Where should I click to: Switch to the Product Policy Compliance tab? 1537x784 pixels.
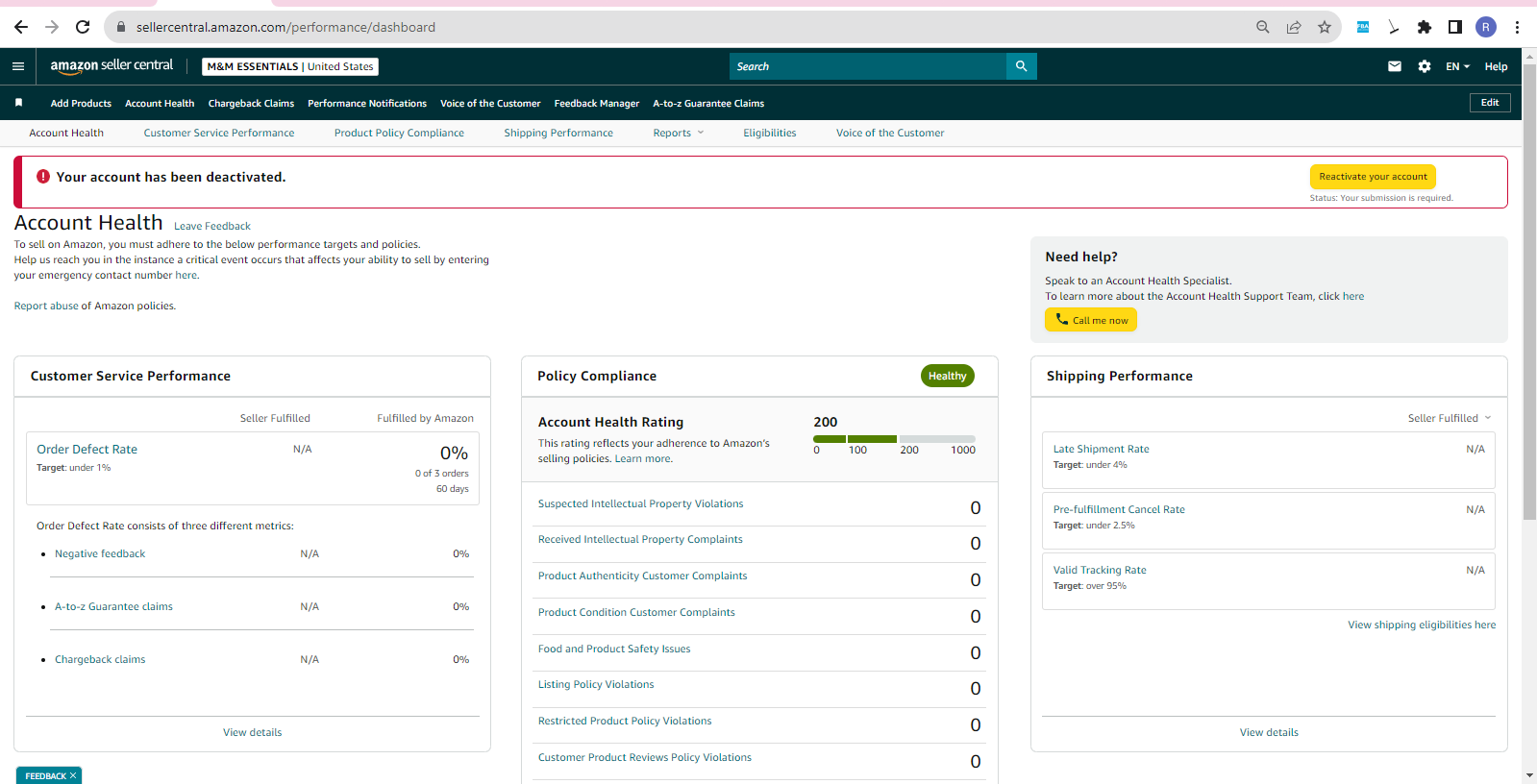(x=399, y=134)
